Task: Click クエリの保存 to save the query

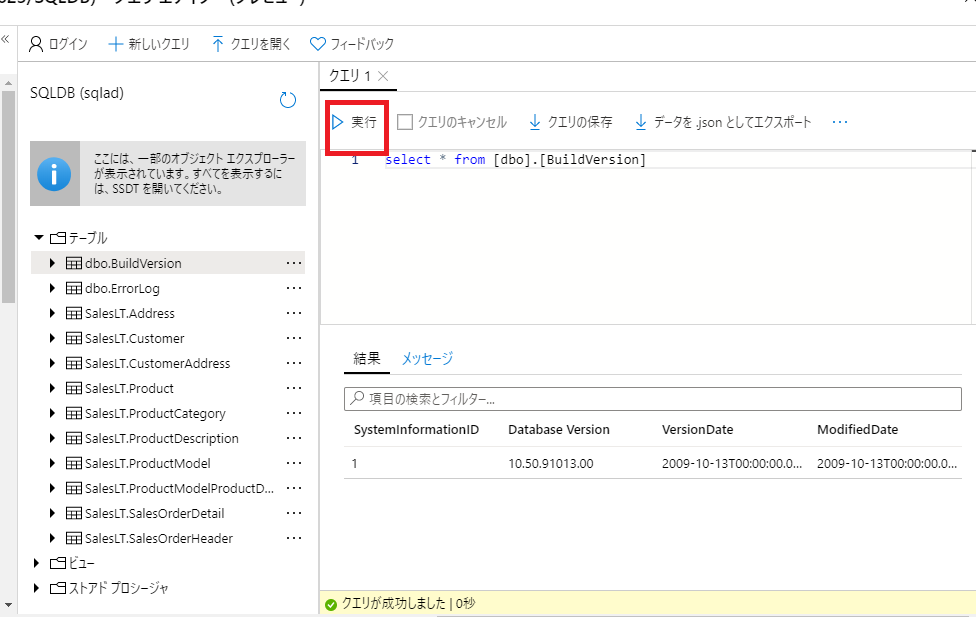Action: 570,122
